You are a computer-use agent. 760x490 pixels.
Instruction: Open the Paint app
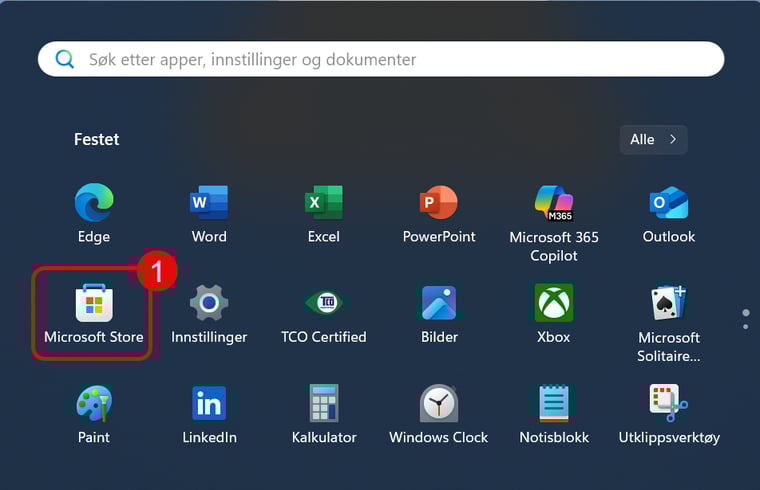point(94,414)
